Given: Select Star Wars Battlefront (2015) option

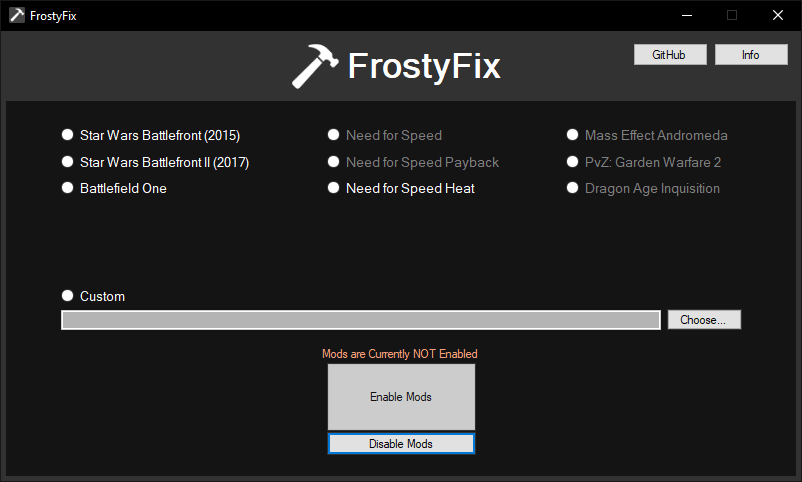Looking at the screenshot, I should click(68, 135).
